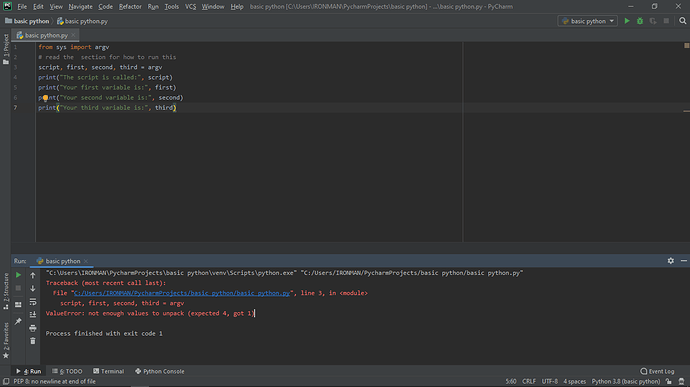Open the VCS menu
This screenshot has height=387, width=690.
(191, 7)
